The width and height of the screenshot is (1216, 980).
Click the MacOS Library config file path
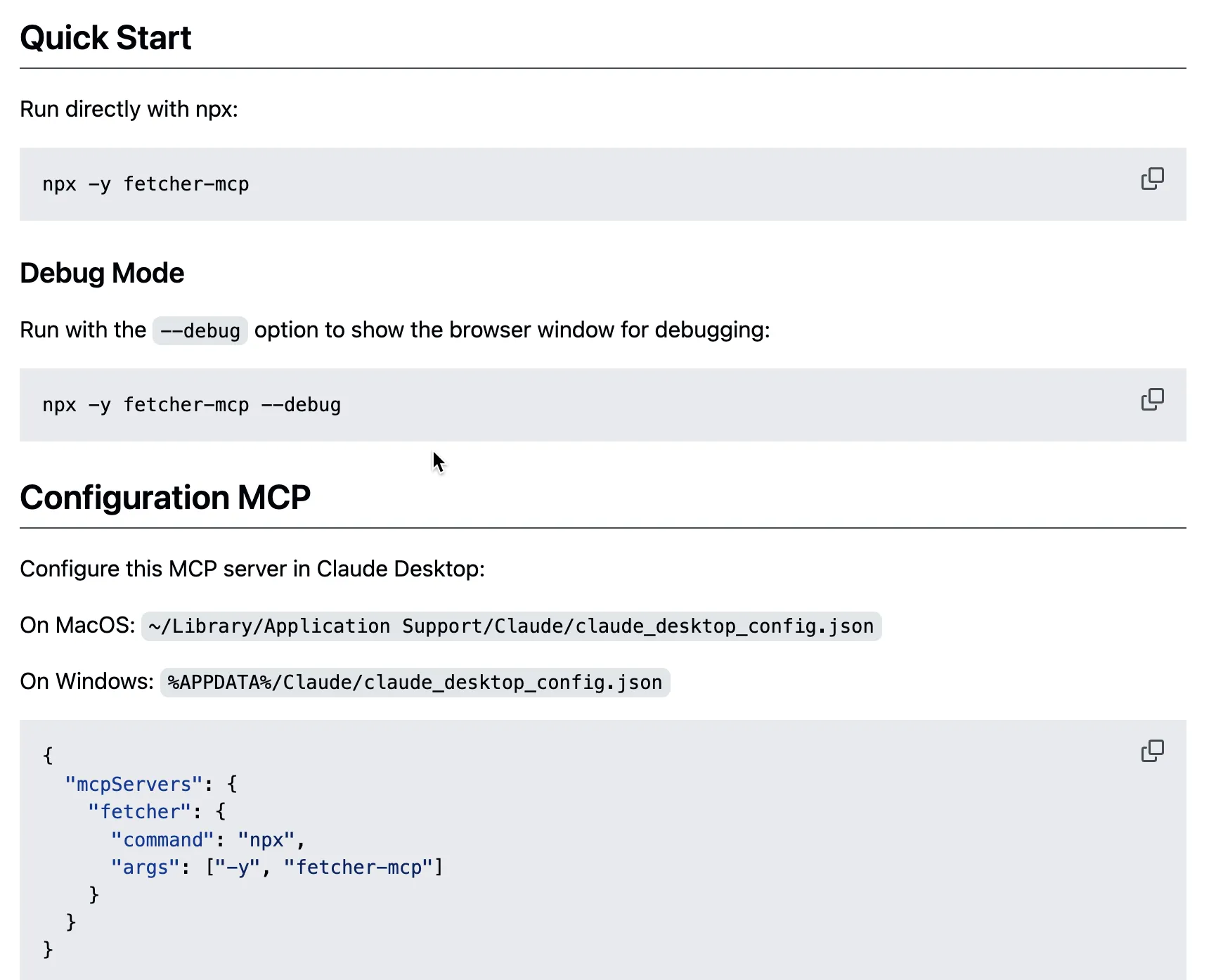[511, 626]
